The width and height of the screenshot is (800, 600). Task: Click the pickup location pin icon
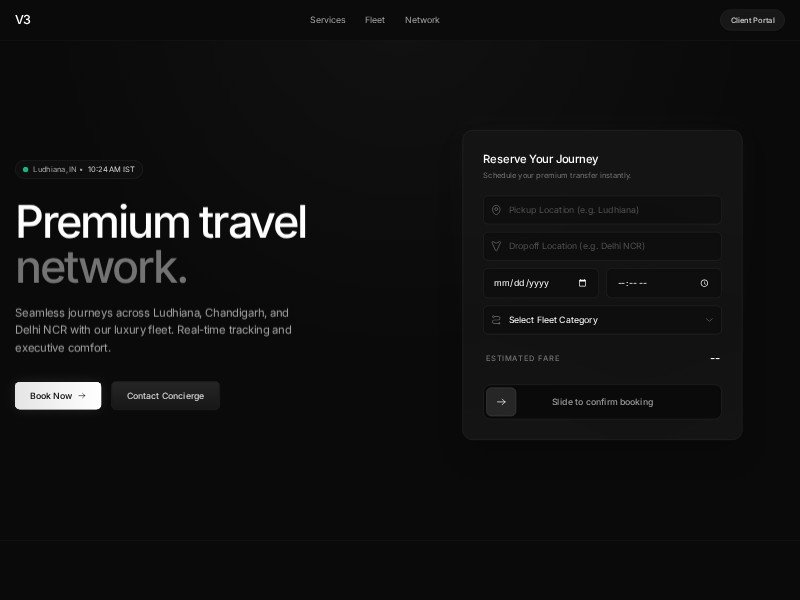click(x=496, y=210)
